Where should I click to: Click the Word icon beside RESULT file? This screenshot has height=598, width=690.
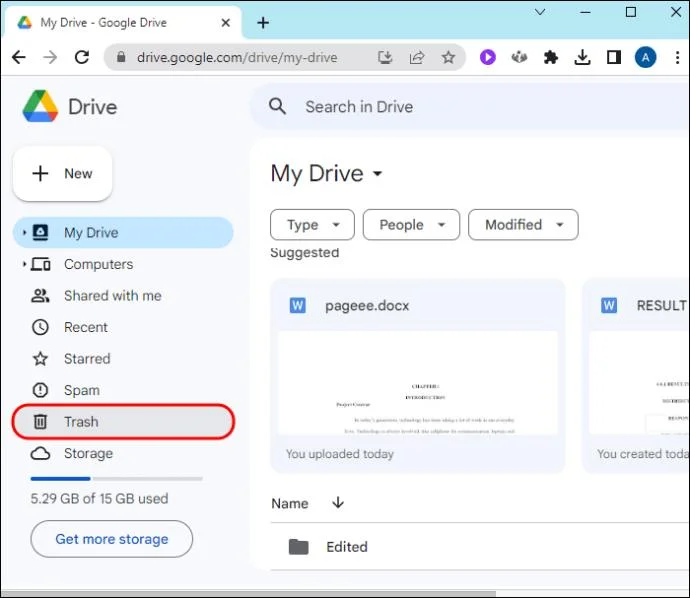coord(609,305)
